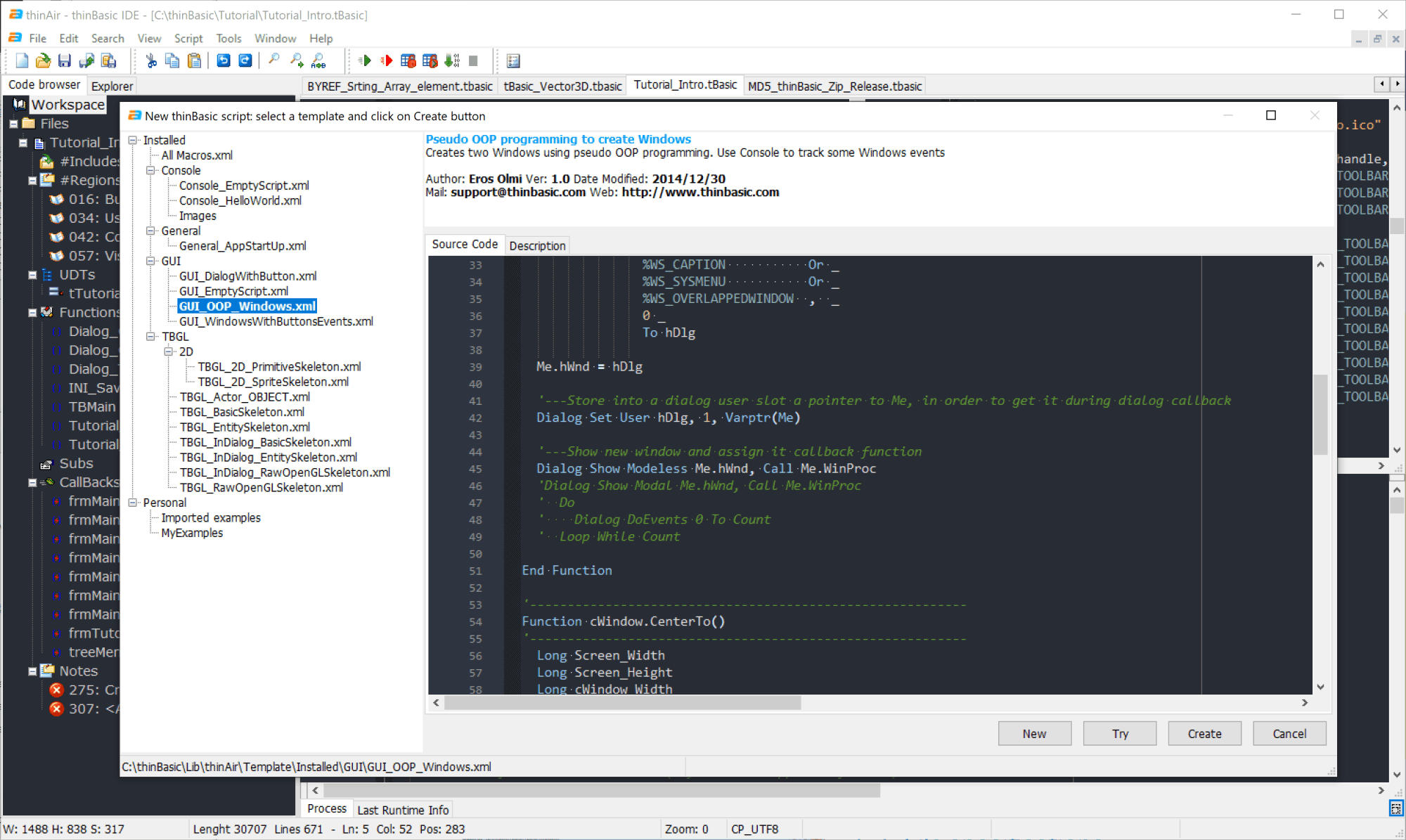Click red error icon beside note 275
Viewport: 1406px width, 840px height.
coord(57,690)
